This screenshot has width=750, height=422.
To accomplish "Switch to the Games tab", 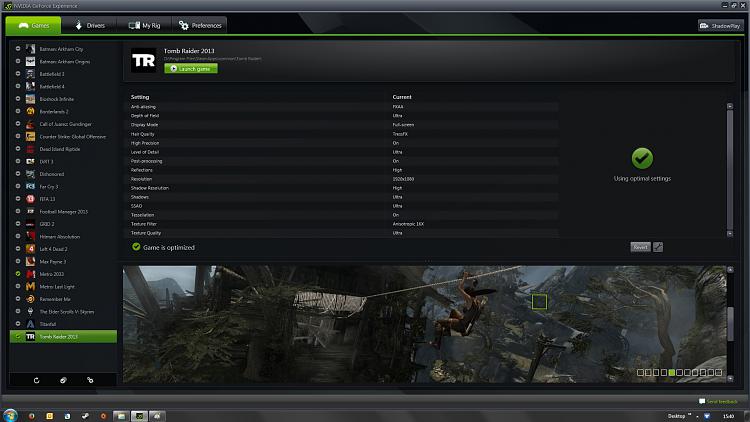I will point(33,25).
